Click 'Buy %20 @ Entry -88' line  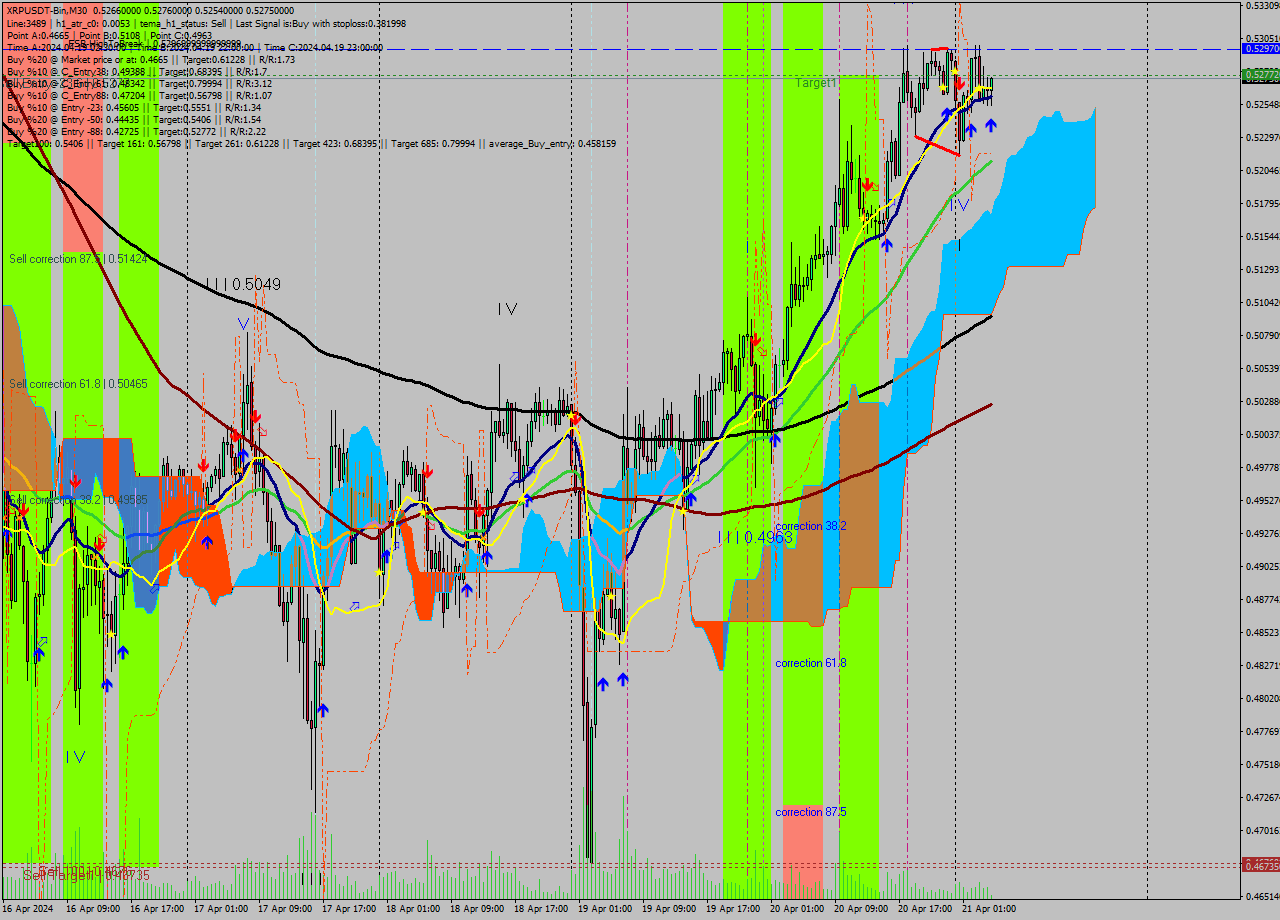tap(136, 132)
